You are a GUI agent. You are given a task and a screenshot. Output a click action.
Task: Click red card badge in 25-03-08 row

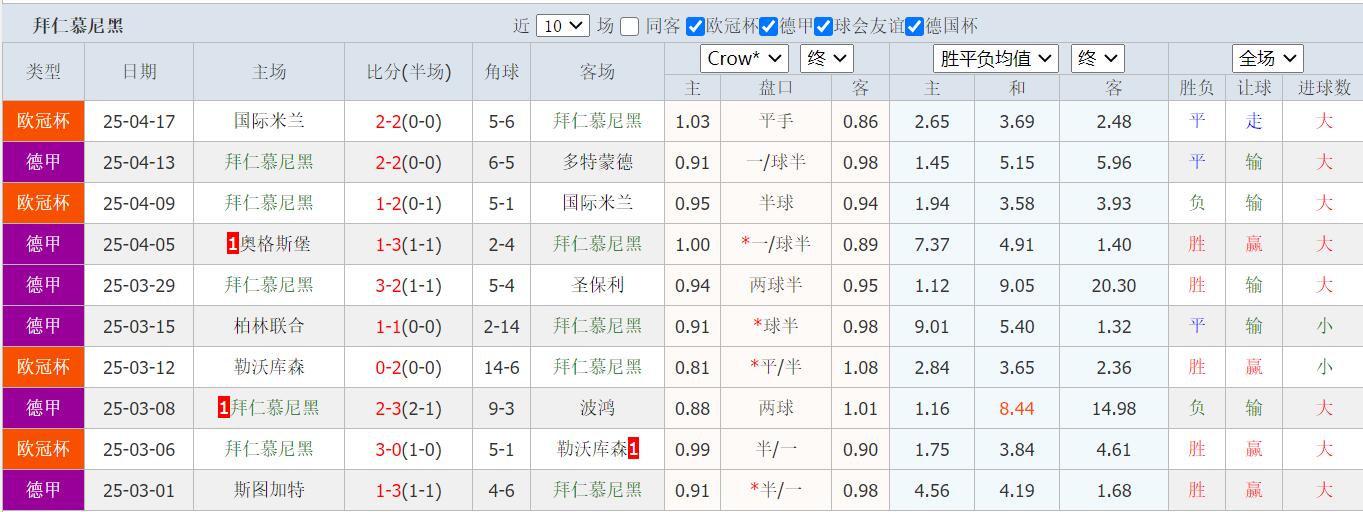pyautogui.click(x=224, y=408)
